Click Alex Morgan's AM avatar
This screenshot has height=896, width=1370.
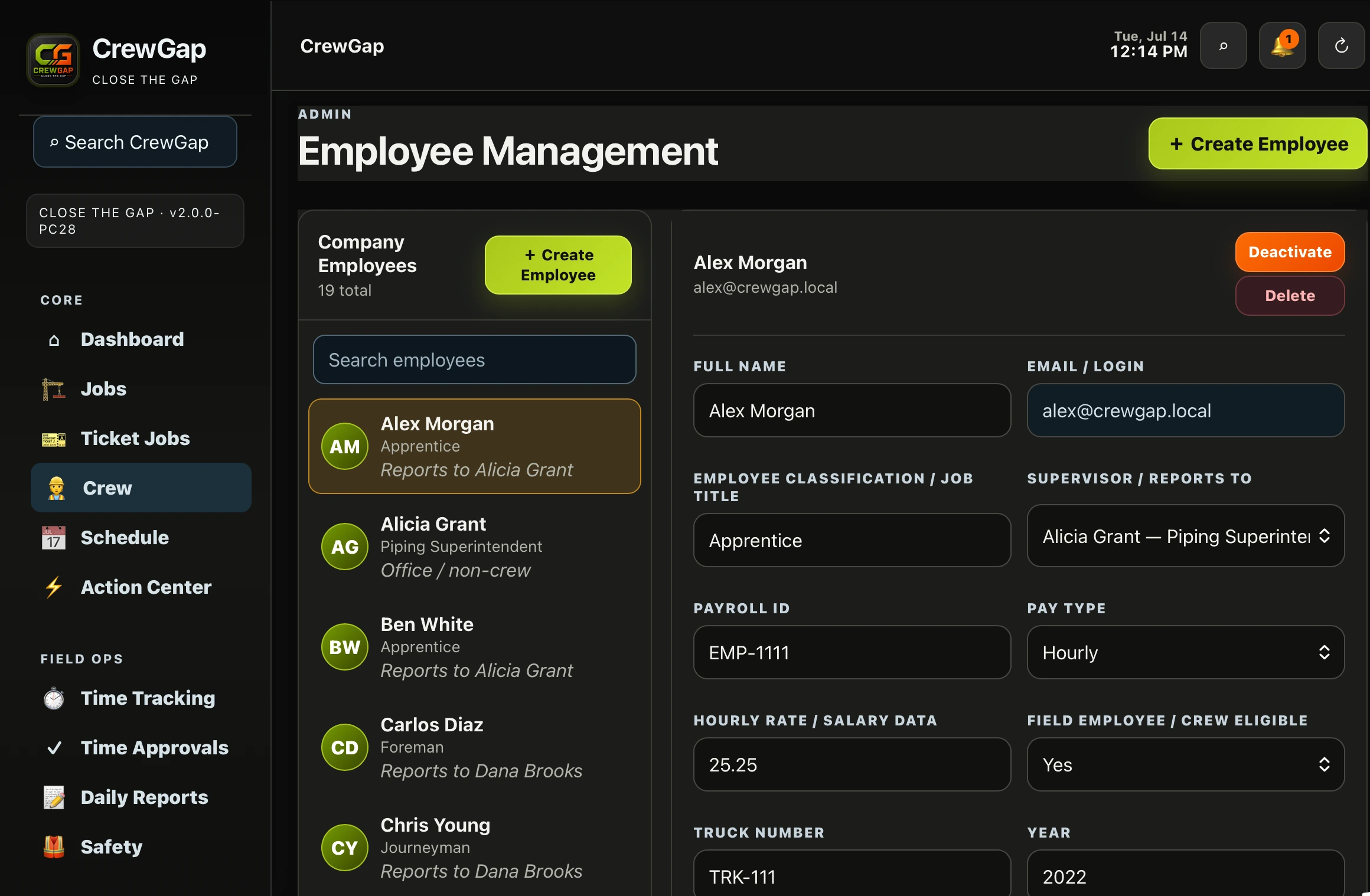[345, 447]
